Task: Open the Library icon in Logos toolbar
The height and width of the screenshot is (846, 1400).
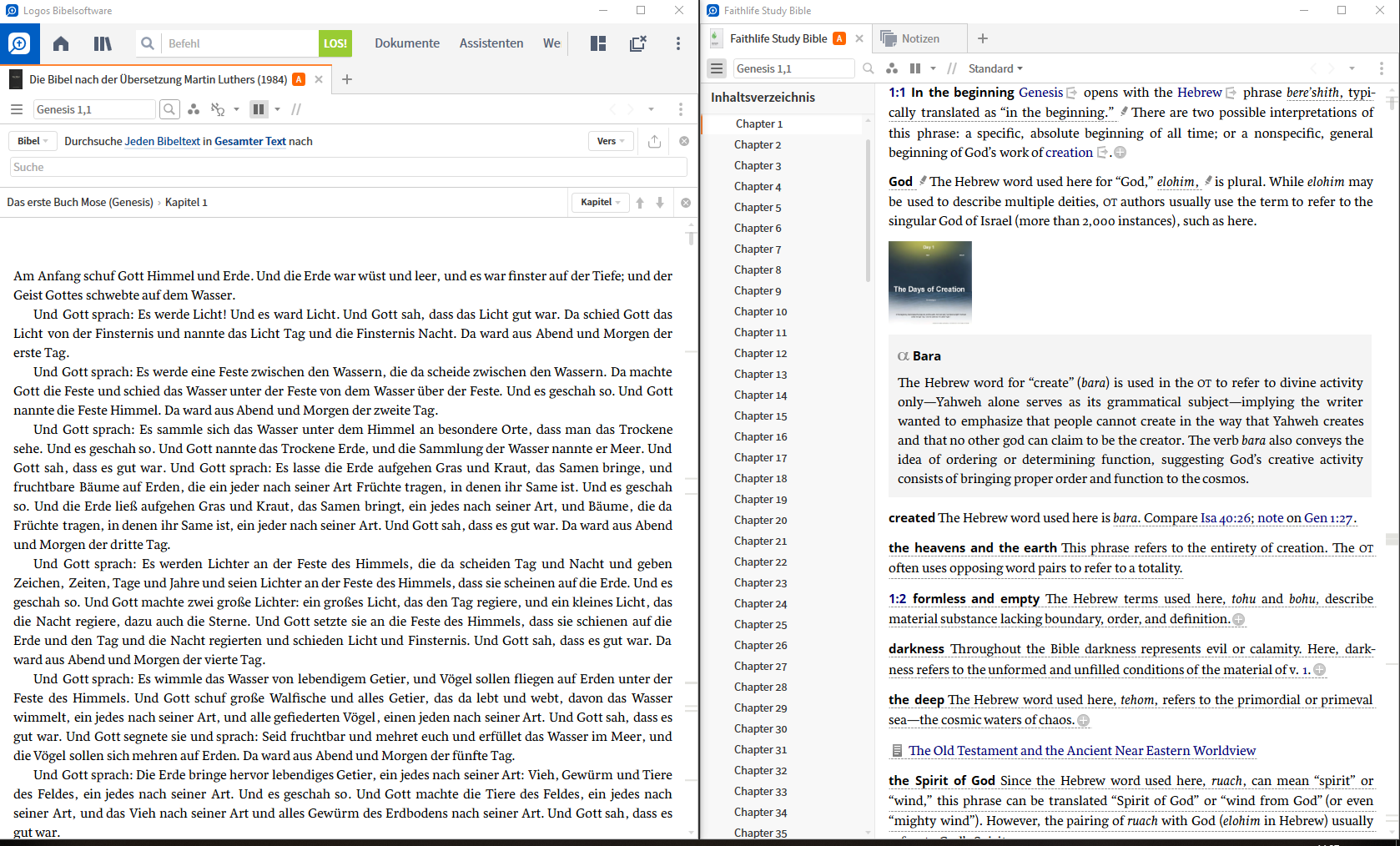Action: (103, 43)
